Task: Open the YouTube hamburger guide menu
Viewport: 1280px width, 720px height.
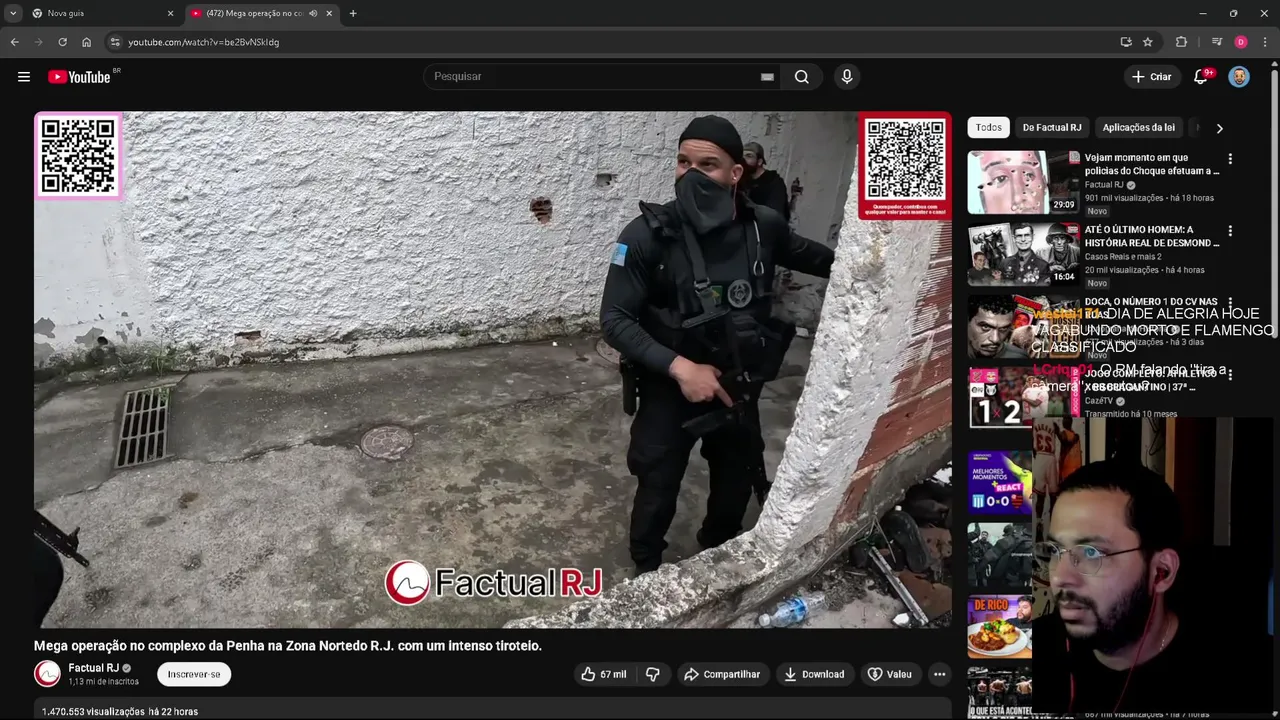Action: tap(24, 77)
